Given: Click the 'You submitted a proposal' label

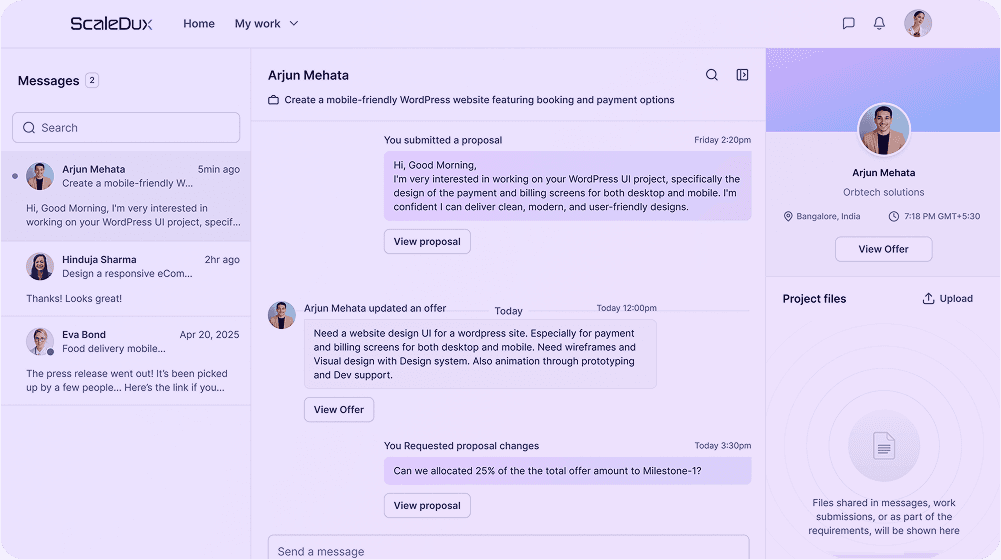Looking at the screenshot, I should tap(443, 140).
